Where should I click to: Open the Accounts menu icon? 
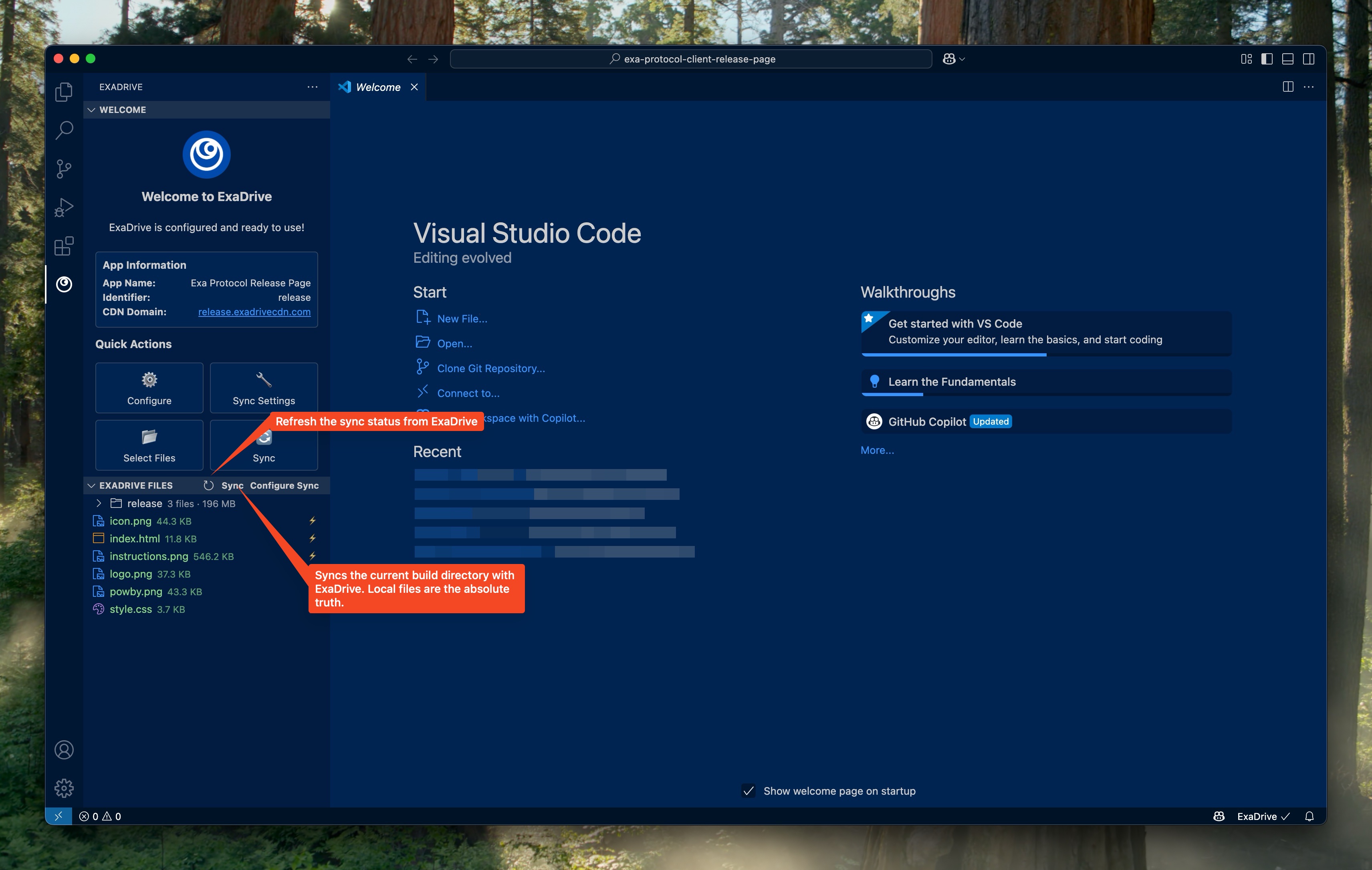click(64, 750)
